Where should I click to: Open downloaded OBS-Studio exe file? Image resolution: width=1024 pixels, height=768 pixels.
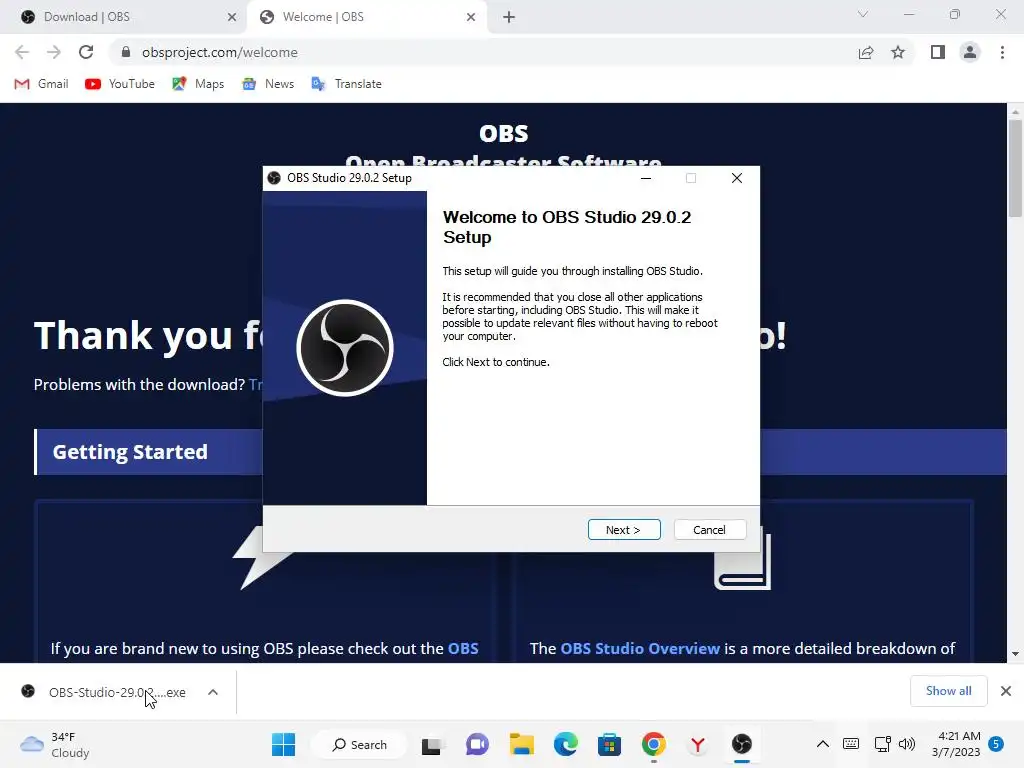pyautogui.click(x=104, y=692)
